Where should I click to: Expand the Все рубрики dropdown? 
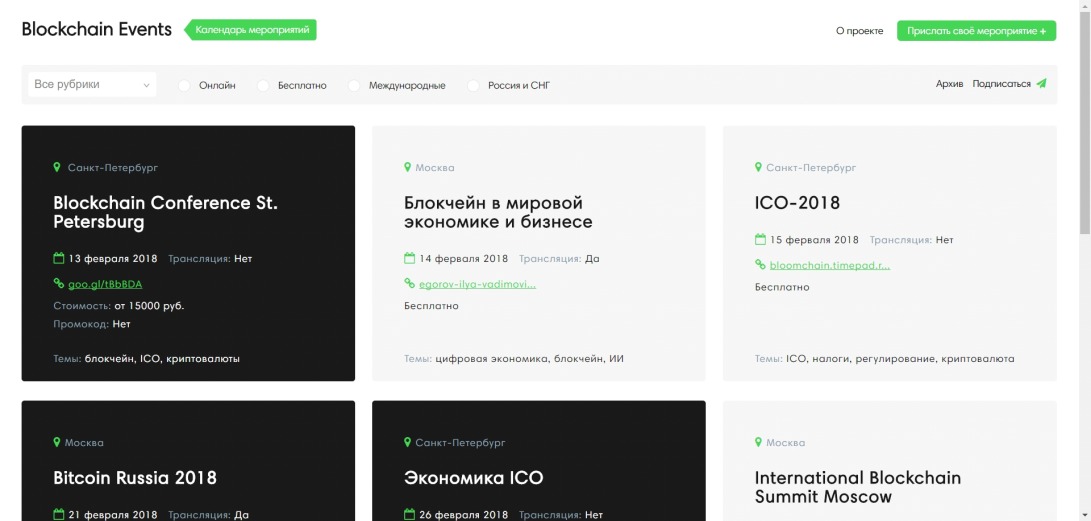click(x=92, y=85)
